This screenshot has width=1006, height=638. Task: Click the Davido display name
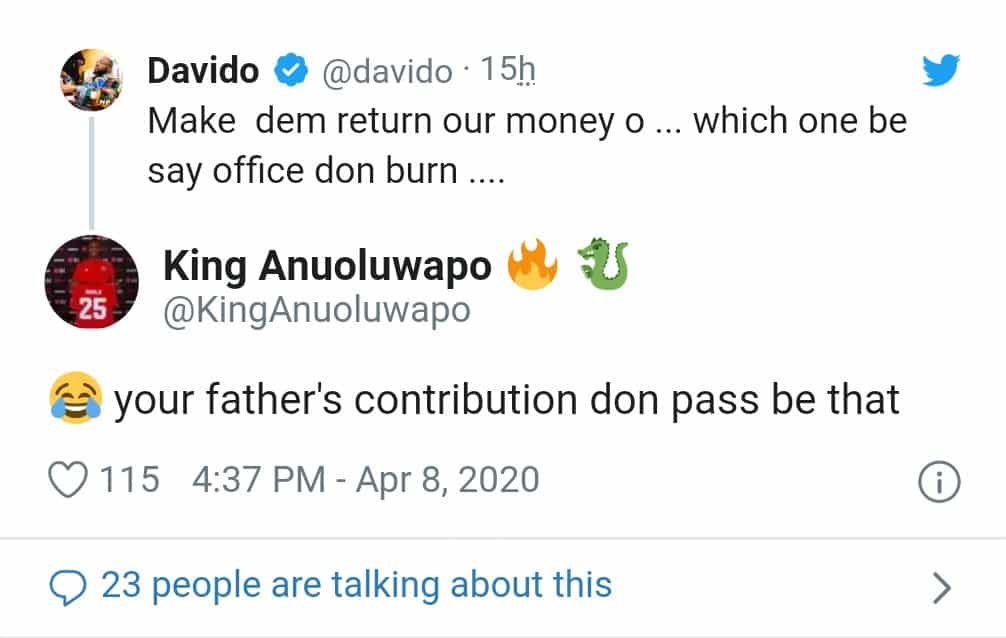tap(203, 71)
